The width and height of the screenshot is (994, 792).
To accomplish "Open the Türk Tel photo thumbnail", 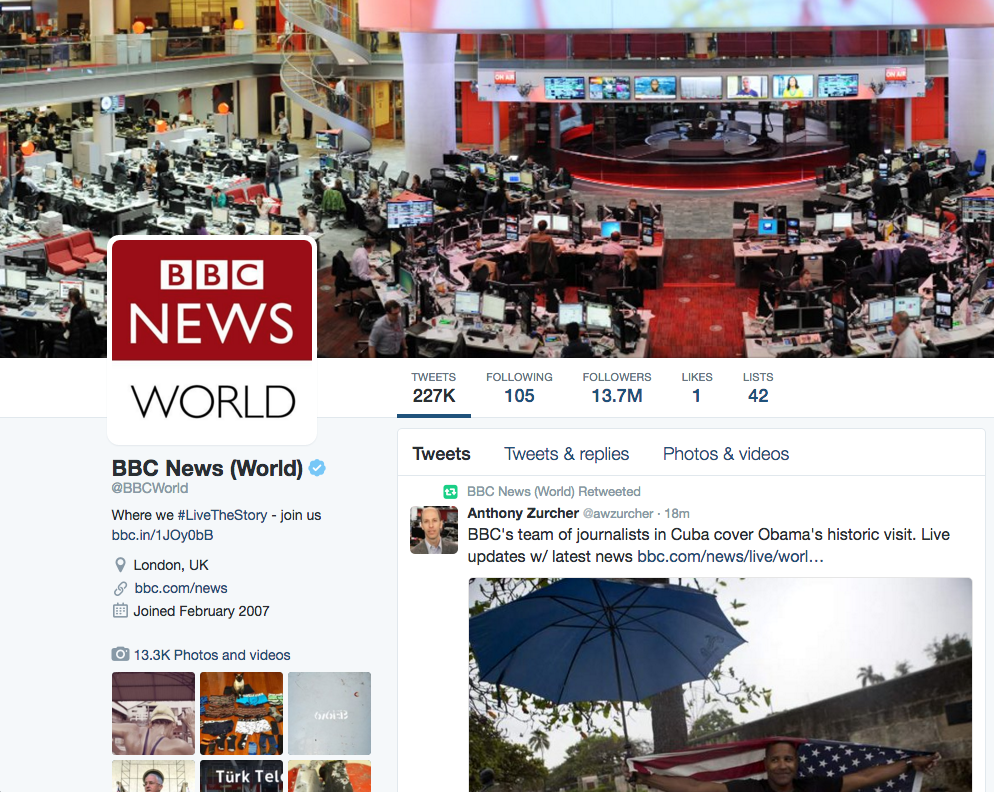I will (241, 776).
